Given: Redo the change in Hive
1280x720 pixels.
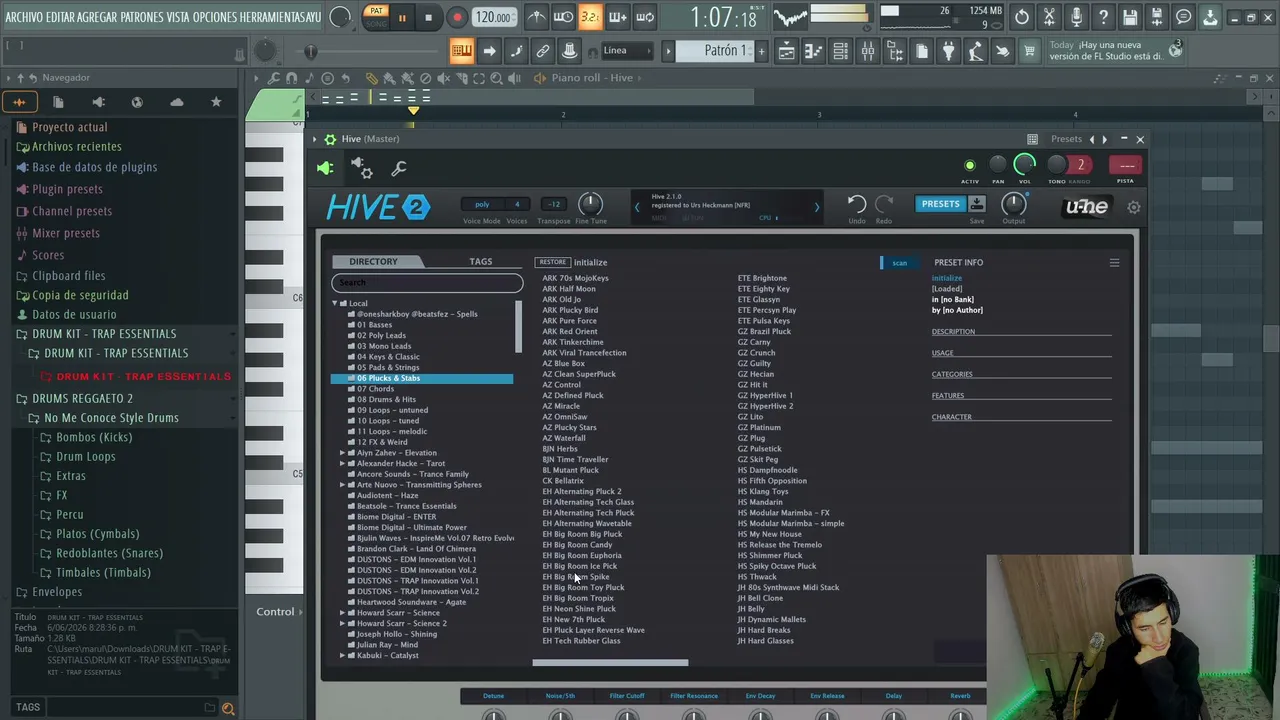Looking at the screenshot, I should pyautogui.click(x=884, y=204).
